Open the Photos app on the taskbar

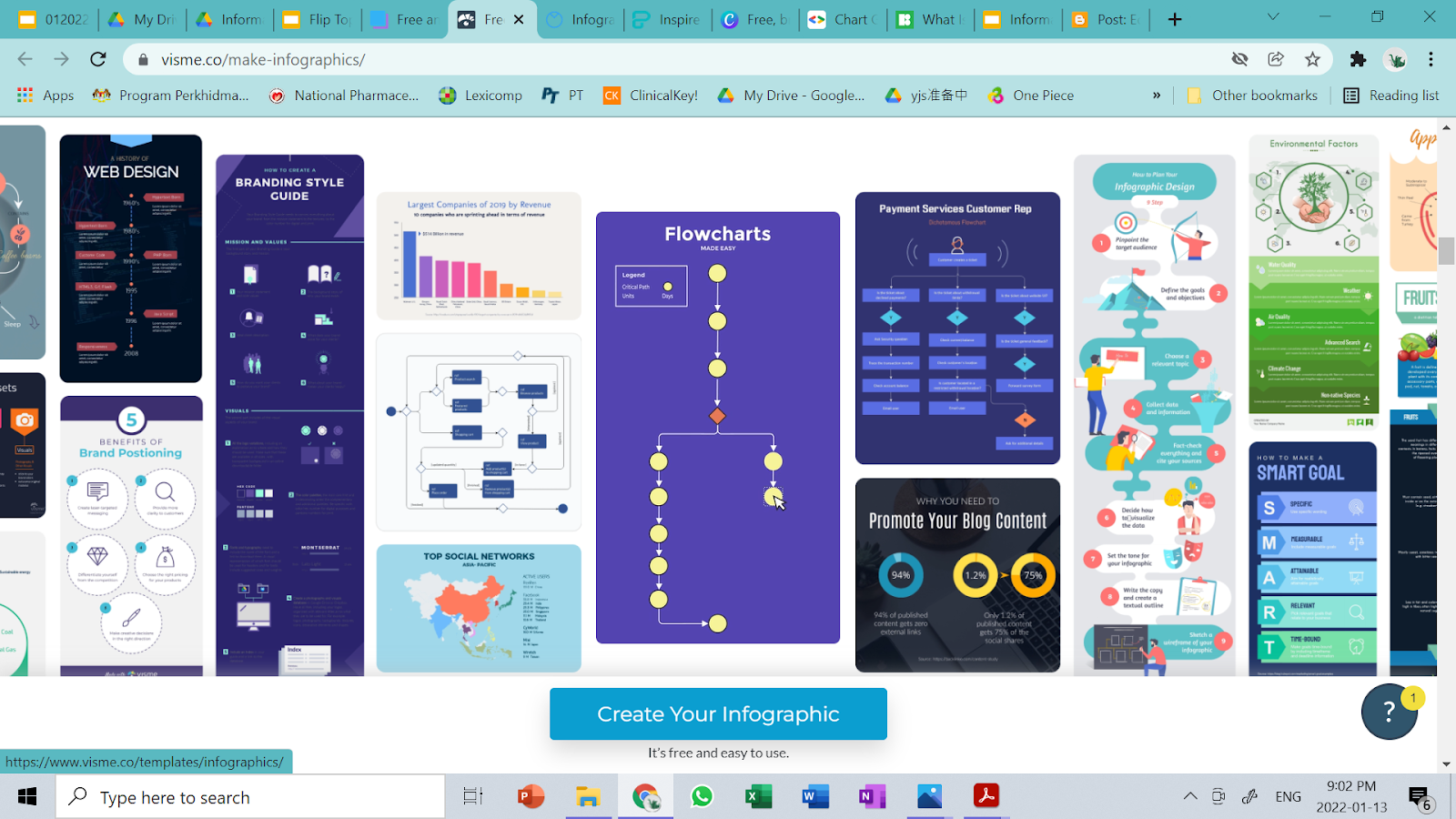929,797
